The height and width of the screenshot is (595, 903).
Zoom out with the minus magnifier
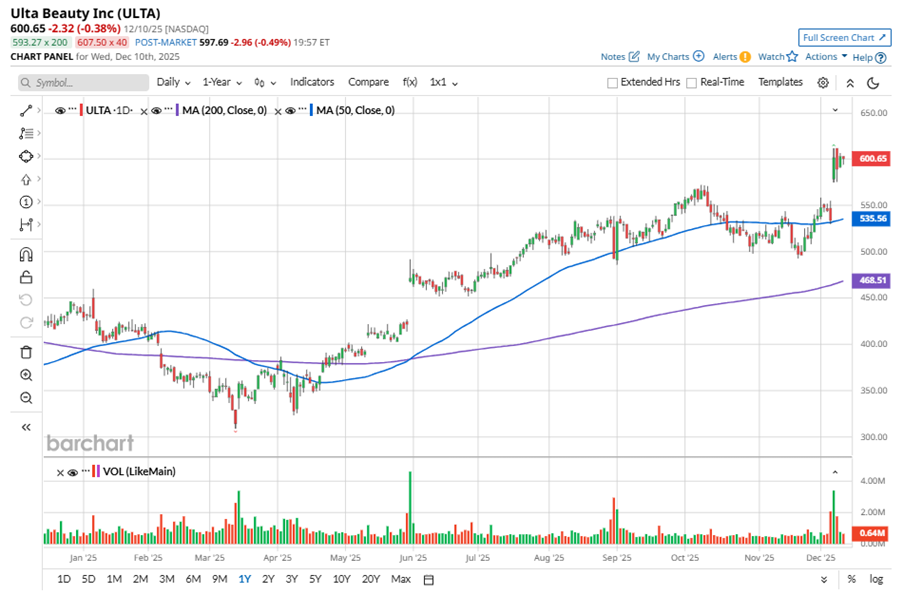tap(27, 398)
